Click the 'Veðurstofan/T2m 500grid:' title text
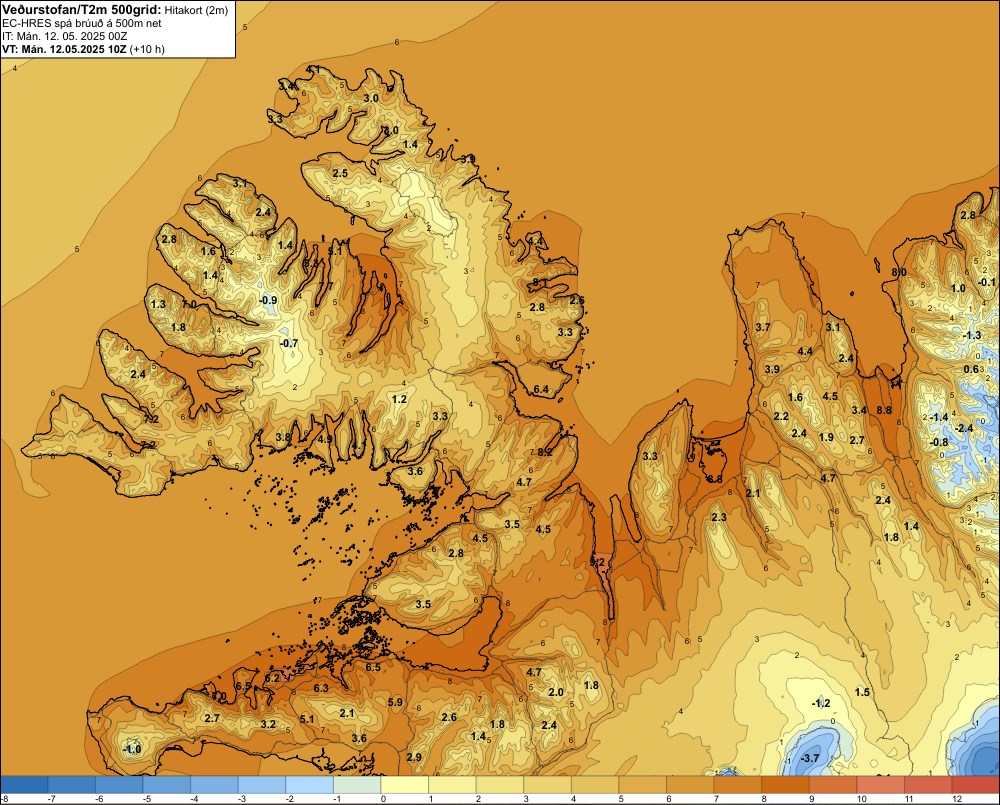The image size is (1000, 805). coord(82,9)
